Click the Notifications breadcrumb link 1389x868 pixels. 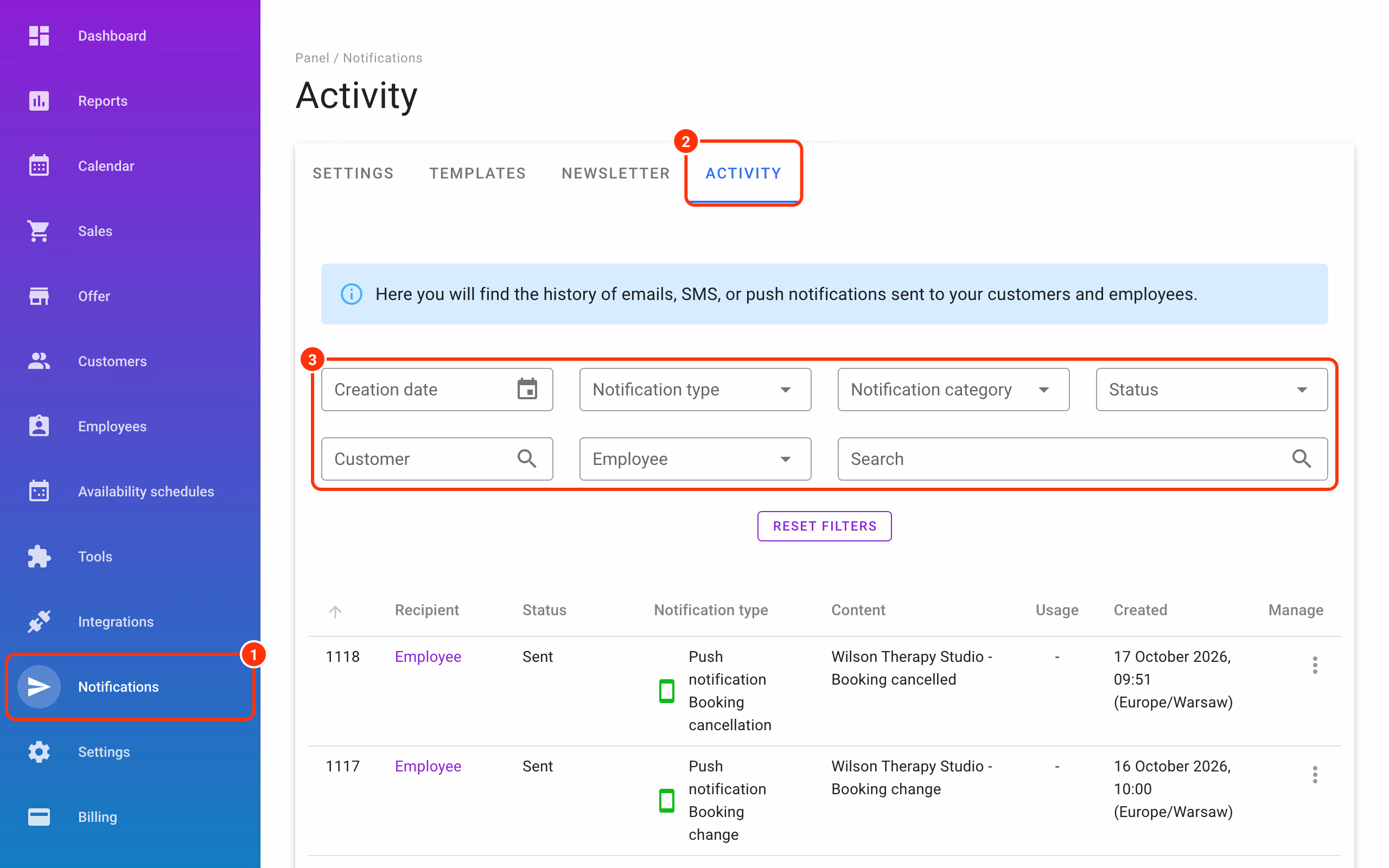pos(383,58)
